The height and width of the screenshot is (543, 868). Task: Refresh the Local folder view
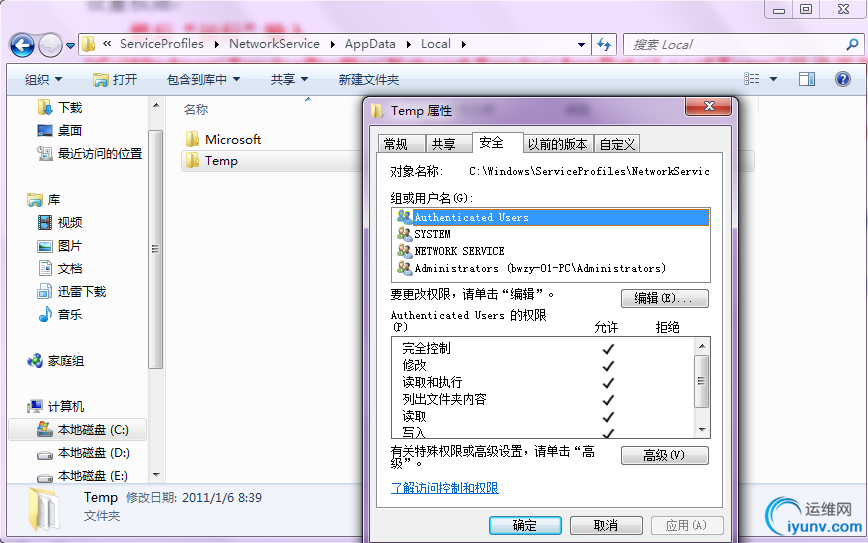coord(603,44)
